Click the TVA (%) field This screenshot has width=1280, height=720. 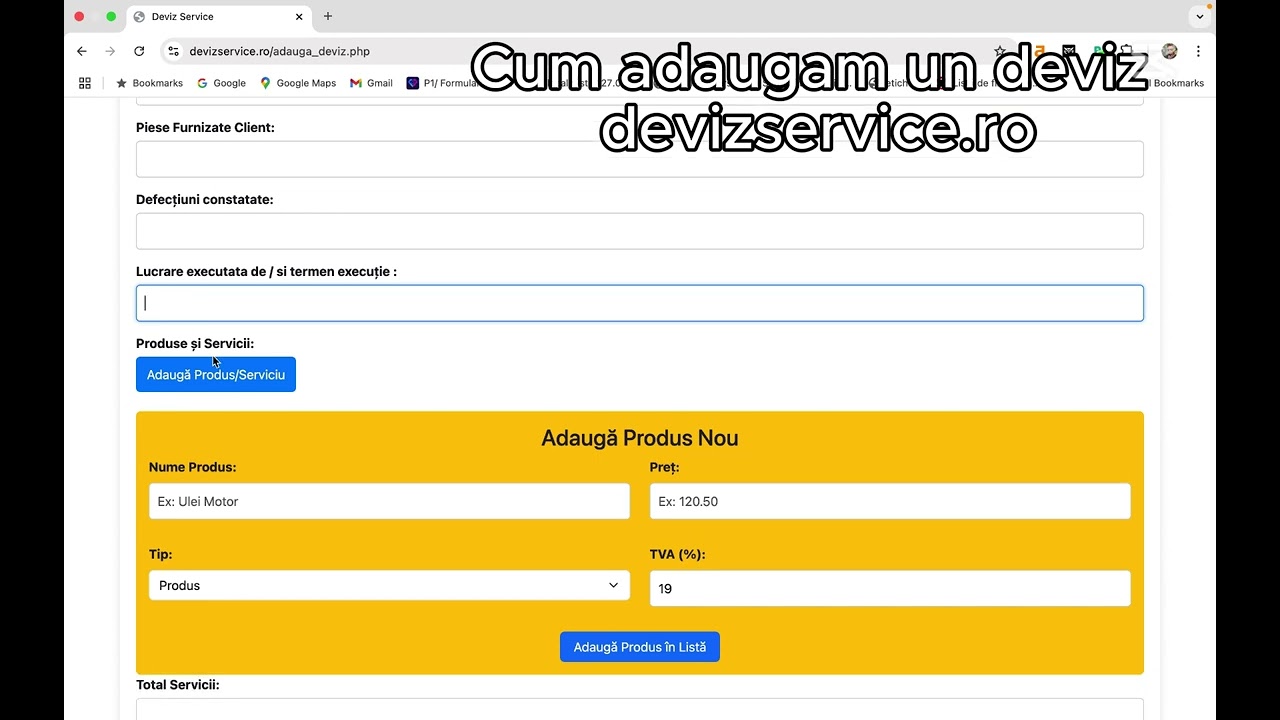pos(890,588)
